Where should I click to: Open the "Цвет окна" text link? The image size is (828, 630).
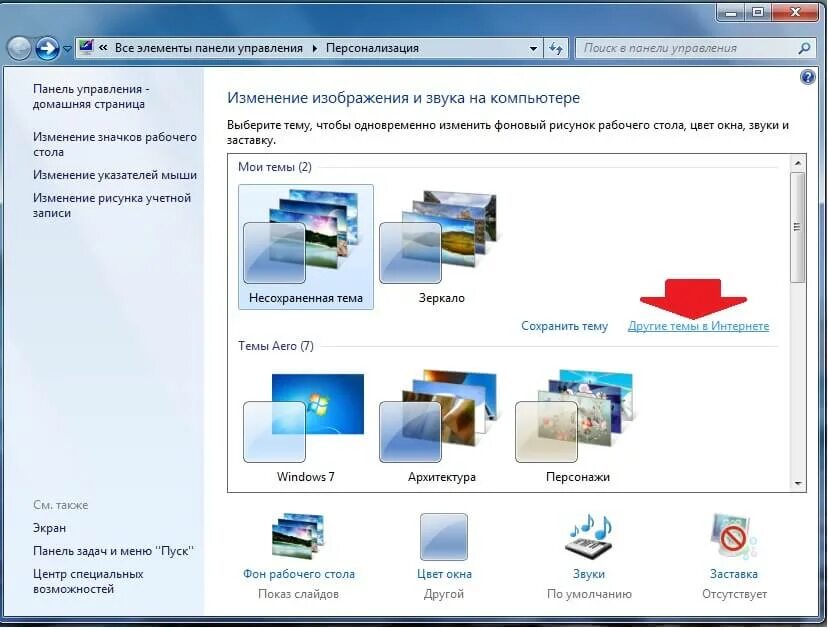point(444,573)
